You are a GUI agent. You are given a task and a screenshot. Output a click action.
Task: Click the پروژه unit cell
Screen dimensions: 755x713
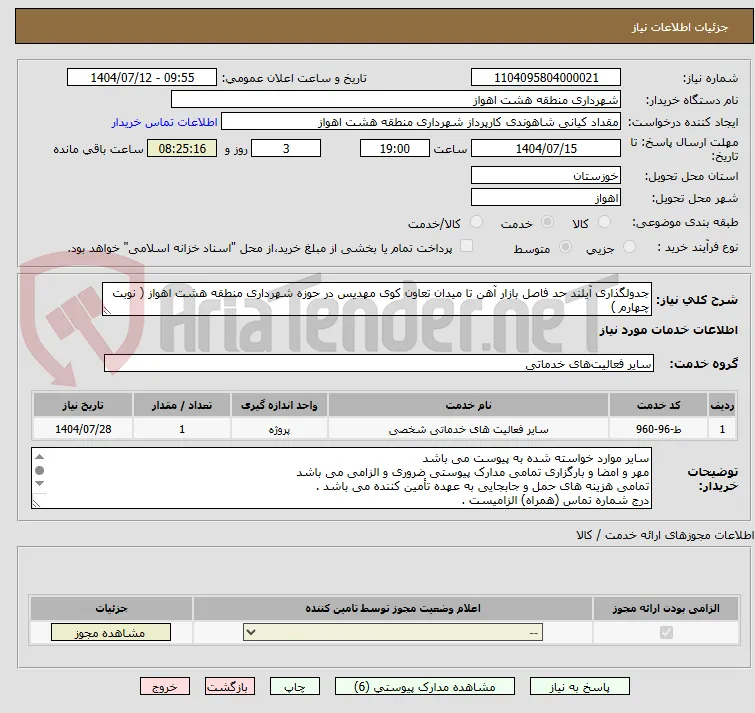pos(279,428)
